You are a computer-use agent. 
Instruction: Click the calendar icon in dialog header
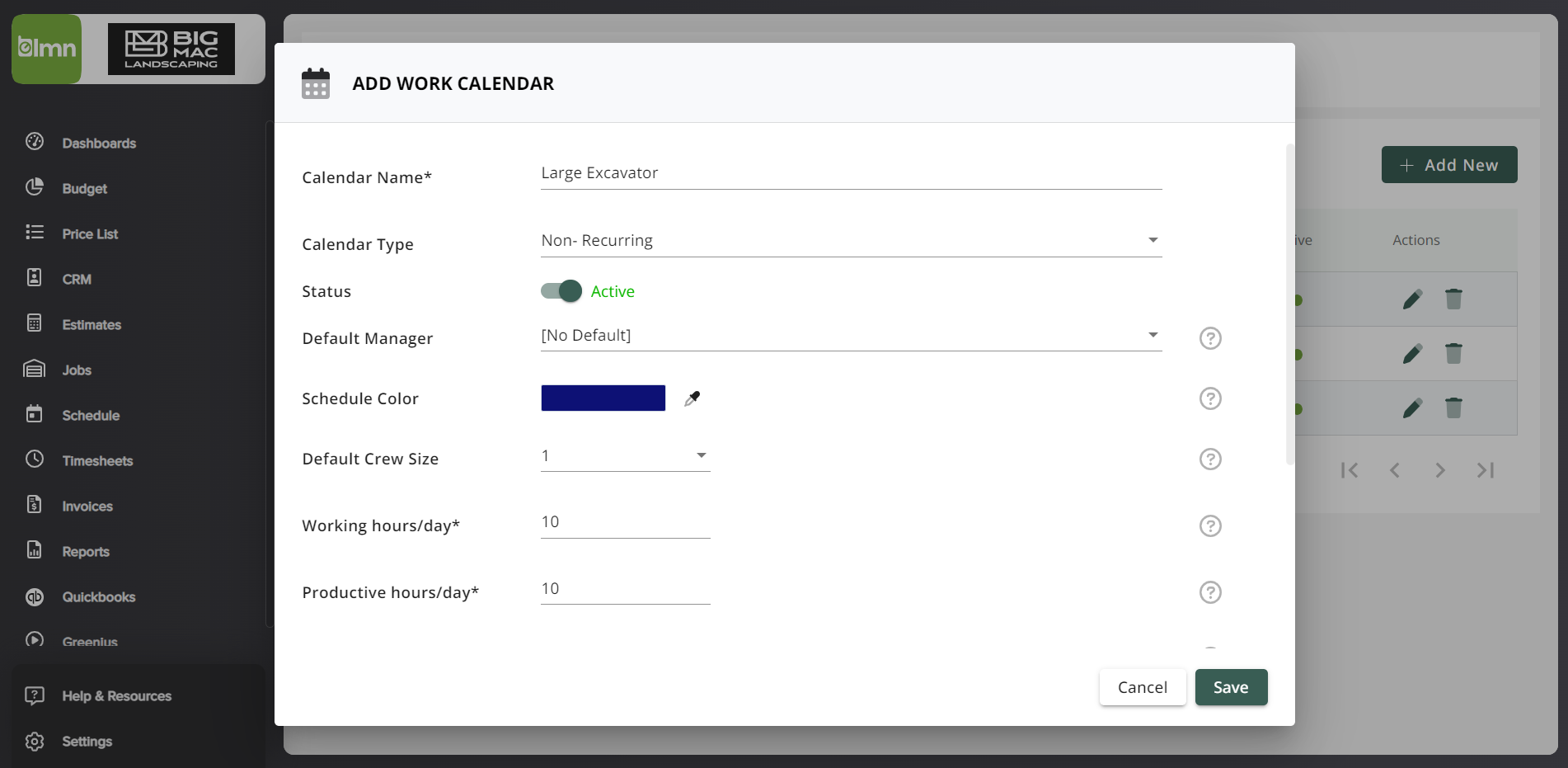click(x=316, y=83)
